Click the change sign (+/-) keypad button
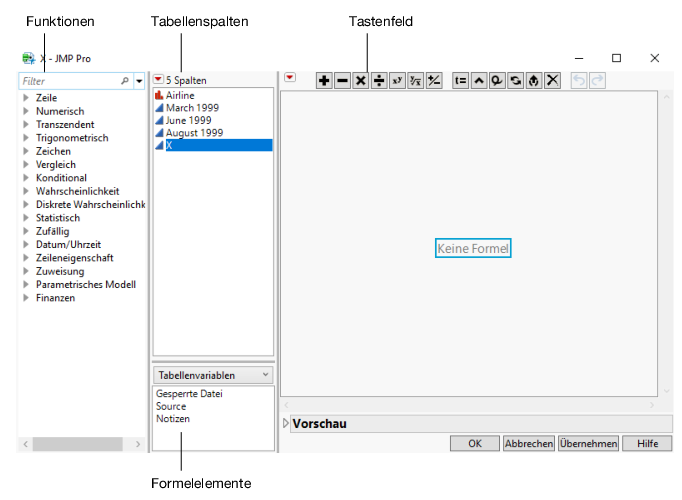 pos(434,81)
